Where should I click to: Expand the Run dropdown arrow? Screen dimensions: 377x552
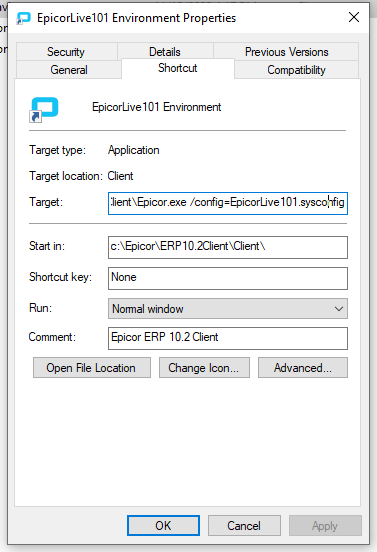(339, 309)
